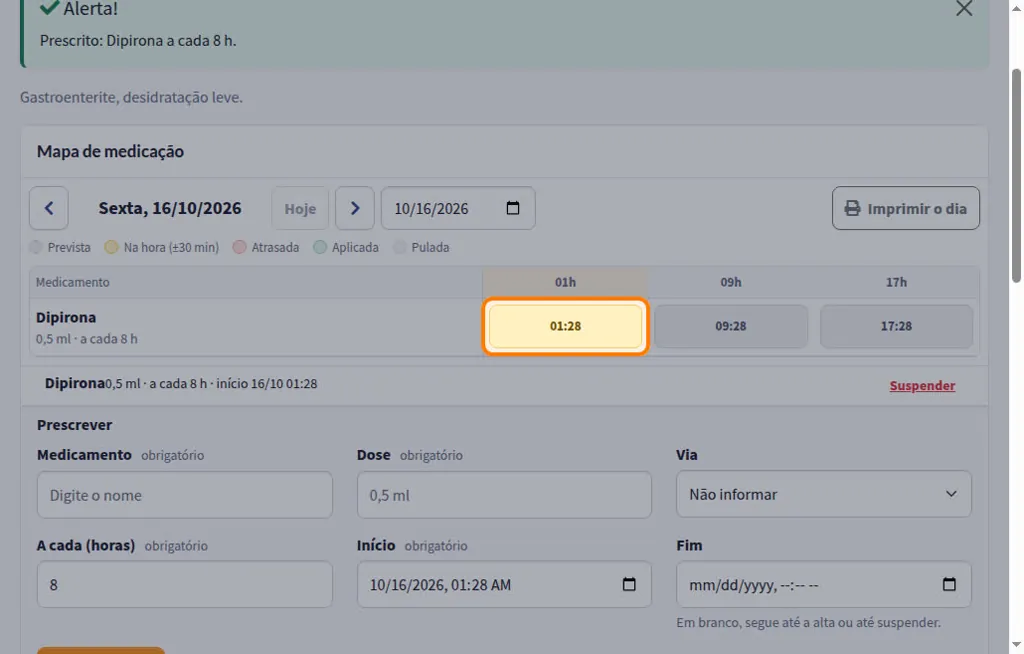Open calendar picker in Início field
The width and height of the screenshot is (1024, 654).
coord(629,584)
